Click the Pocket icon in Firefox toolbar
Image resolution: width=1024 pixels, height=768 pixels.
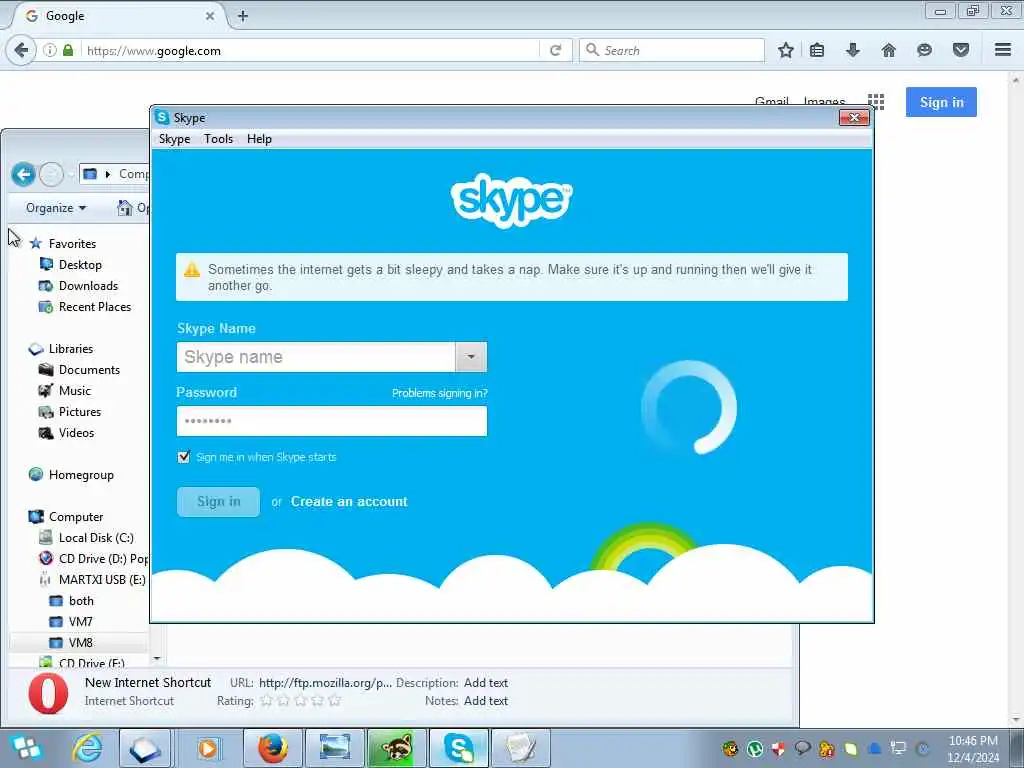tap(961, 50)
